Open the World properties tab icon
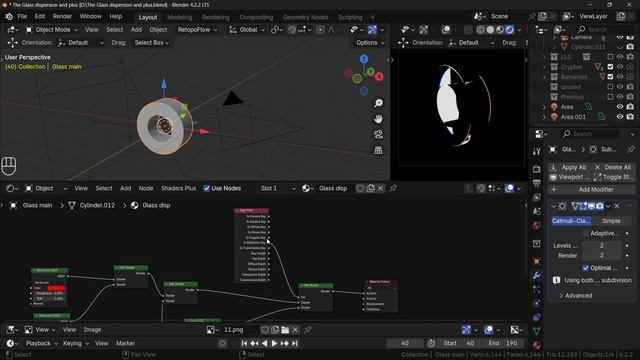Screen dimensions: 640x360 pyautogui.click(x=537, y=225)
